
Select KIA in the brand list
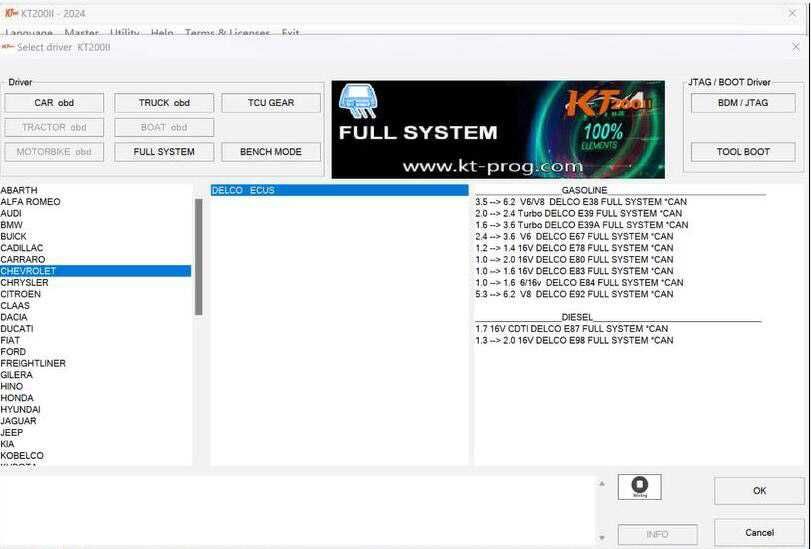[x=96, y=444]
